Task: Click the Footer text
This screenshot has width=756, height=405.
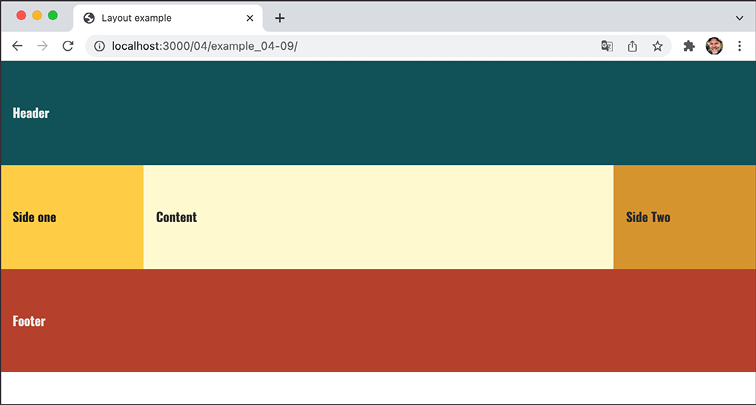Action: tap(29, 321)
